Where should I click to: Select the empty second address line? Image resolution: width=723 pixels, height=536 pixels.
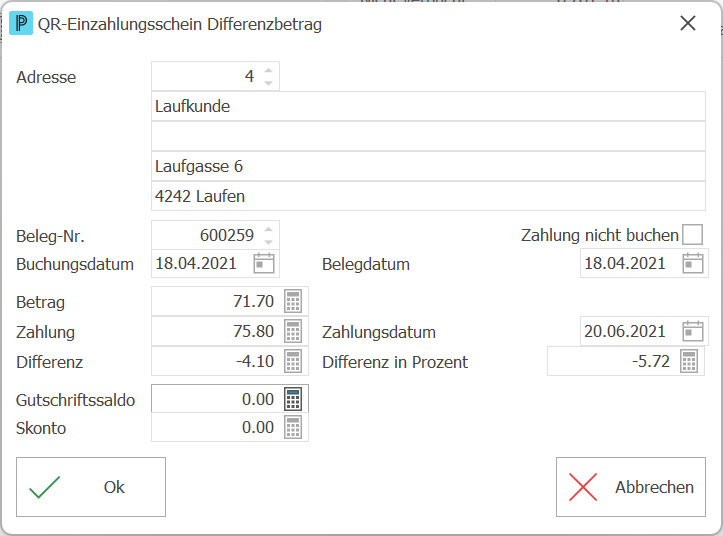[x=428, y=137]
